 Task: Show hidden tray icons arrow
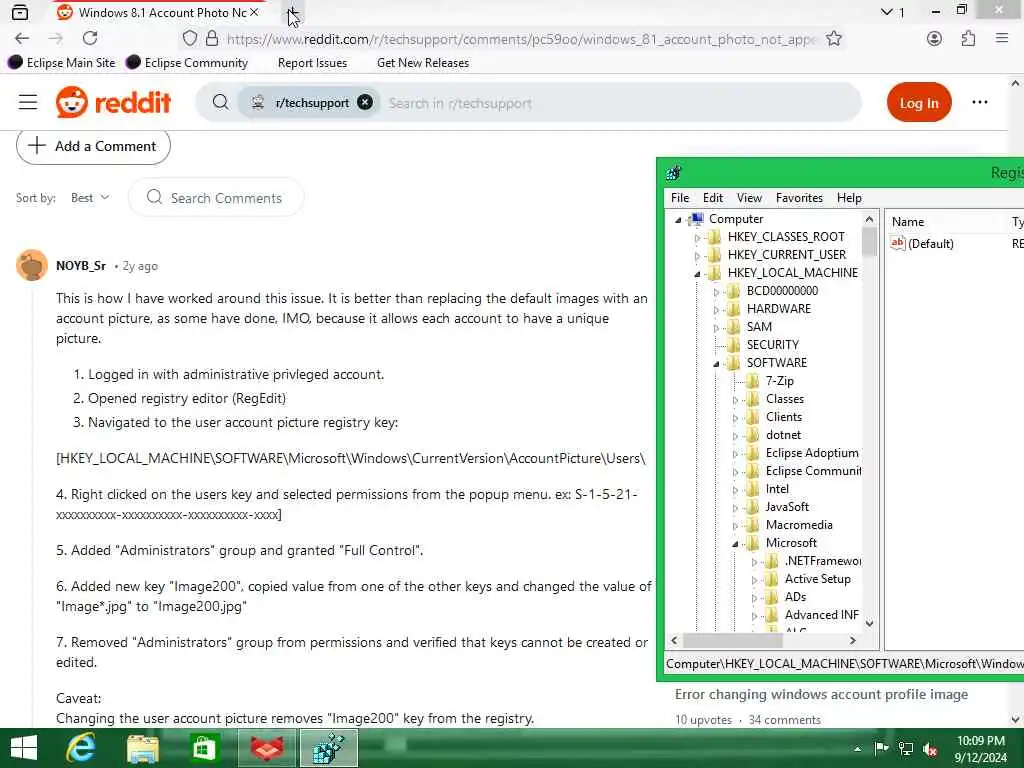click(x=857, y=749)
